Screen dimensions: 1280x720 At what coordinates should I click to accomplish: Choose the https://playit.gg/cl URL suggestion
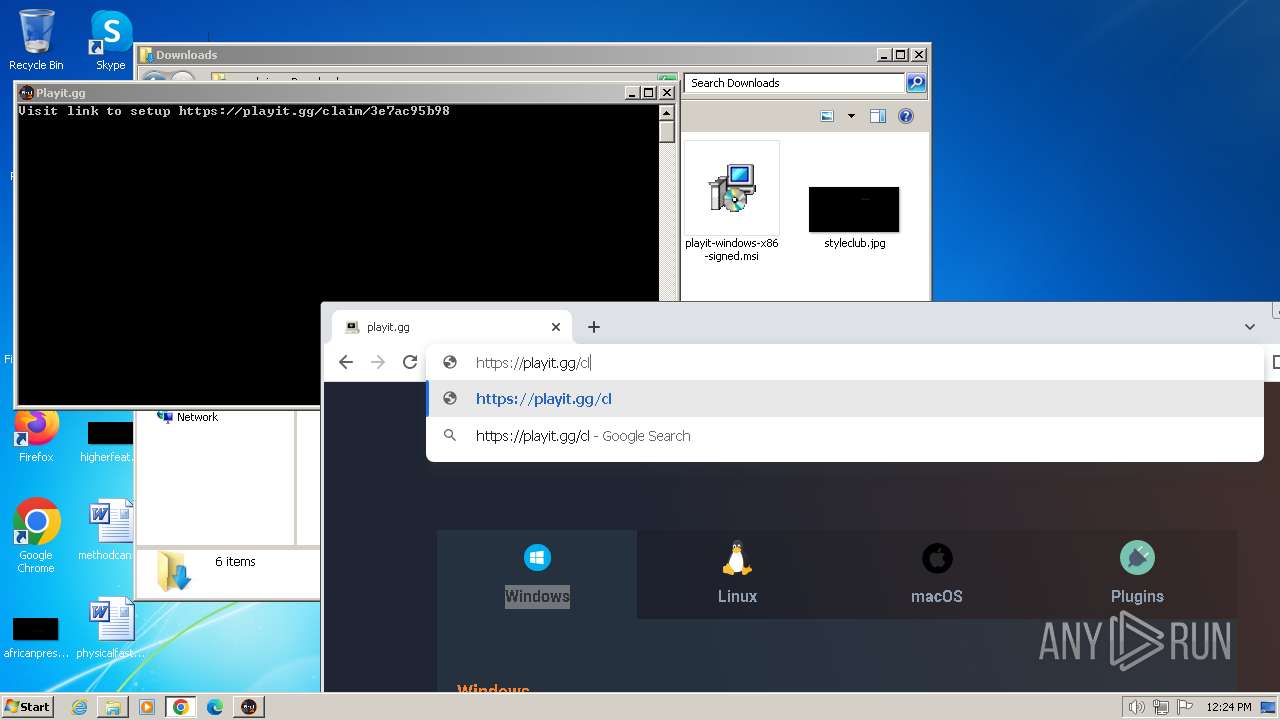click(845, 399)
